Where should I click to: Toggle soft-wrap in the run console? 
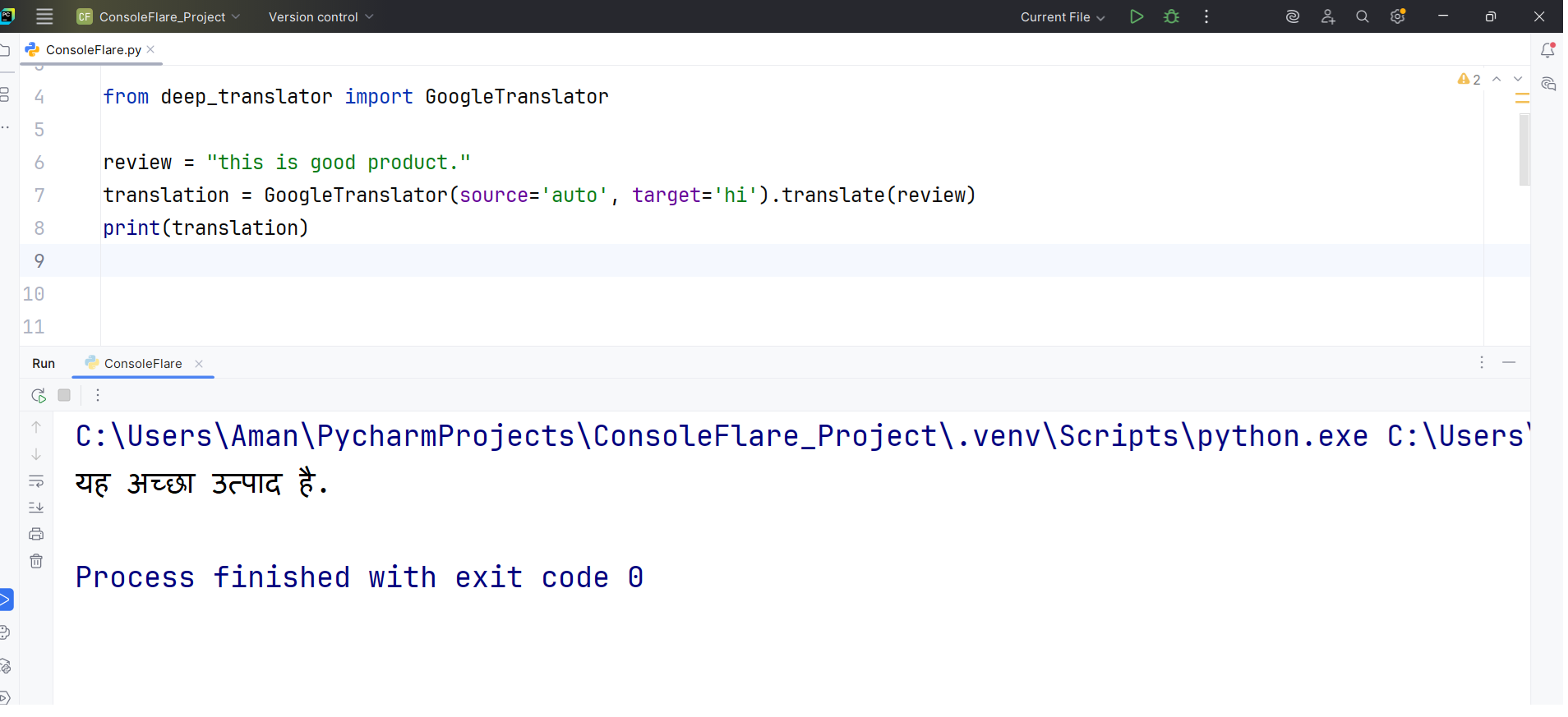[x=36, y=481]
